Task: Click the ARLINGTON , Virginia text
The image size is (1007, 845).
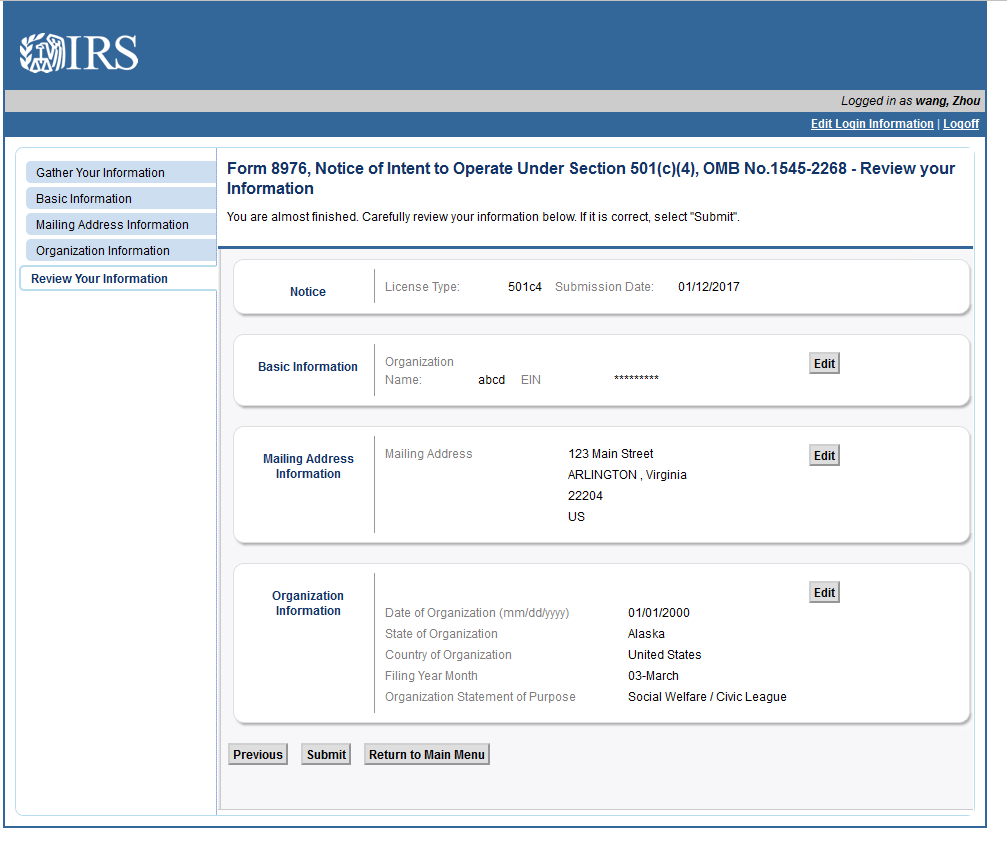Action: pos(627,475)
